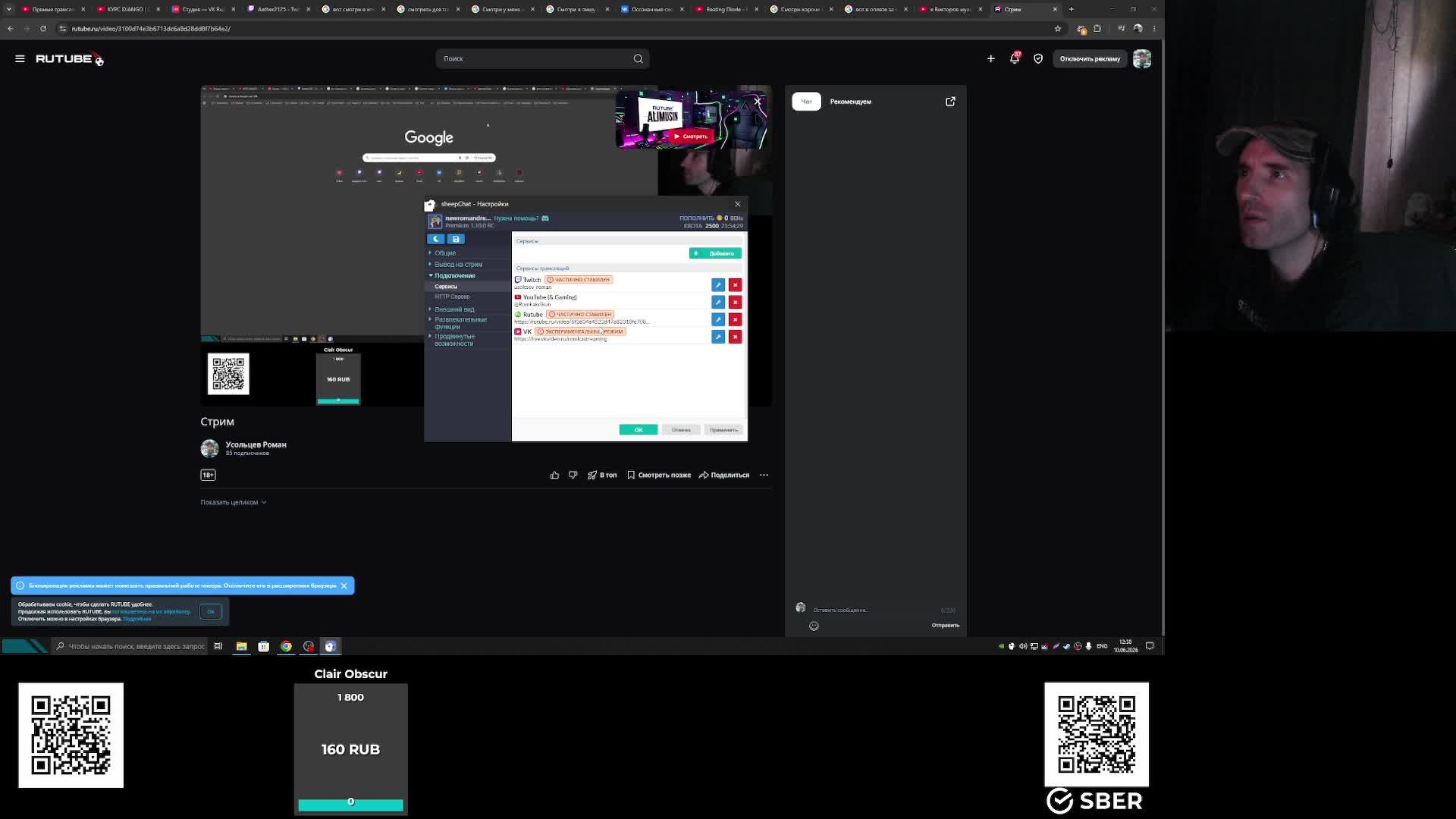Switch to the Рекомендуем tab
This screenshot has height=819, width=1456.
click(850, 102)
